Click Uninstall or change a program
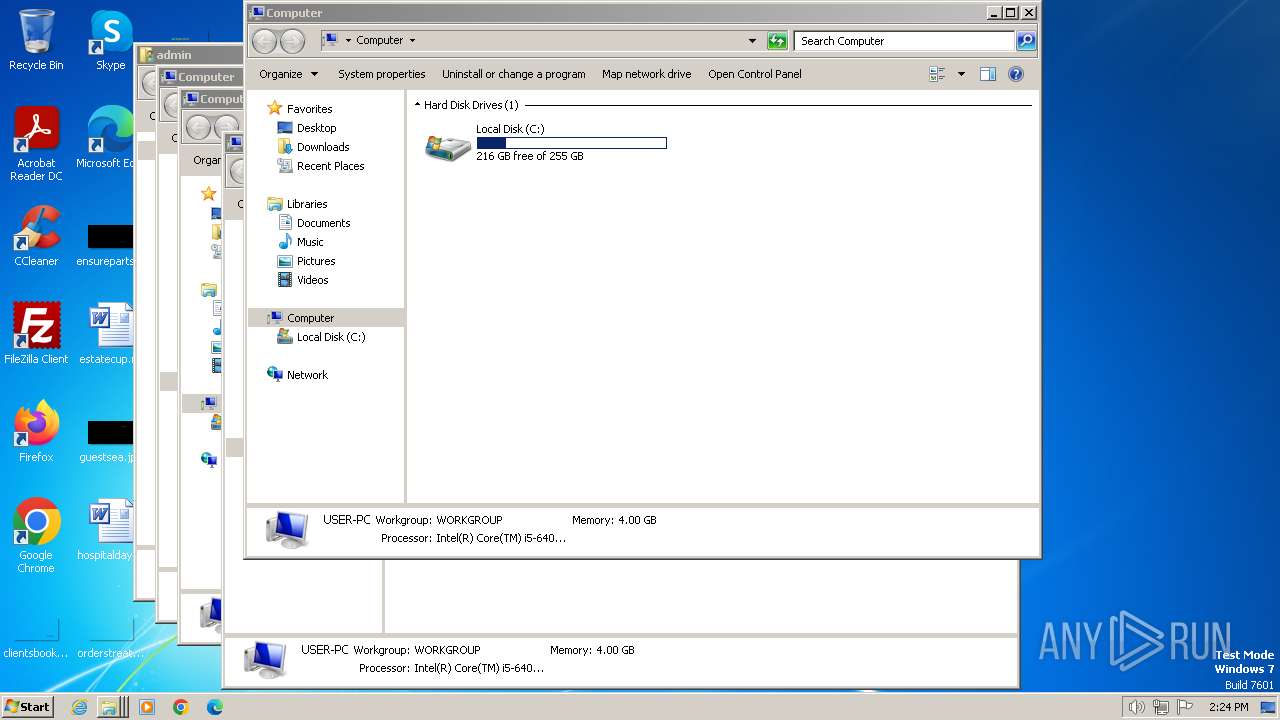1280x720 pixels. coord(514,74)
